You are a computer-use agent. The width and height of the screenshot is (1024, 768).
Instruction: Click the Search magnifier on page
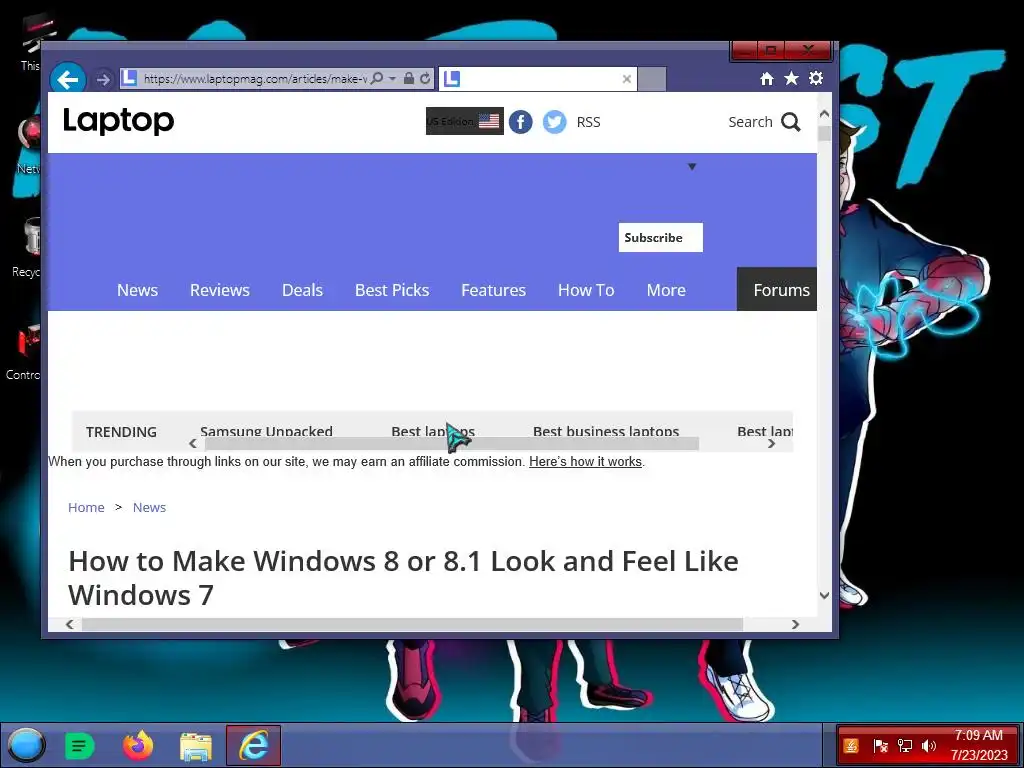click(x=791, y=122)
